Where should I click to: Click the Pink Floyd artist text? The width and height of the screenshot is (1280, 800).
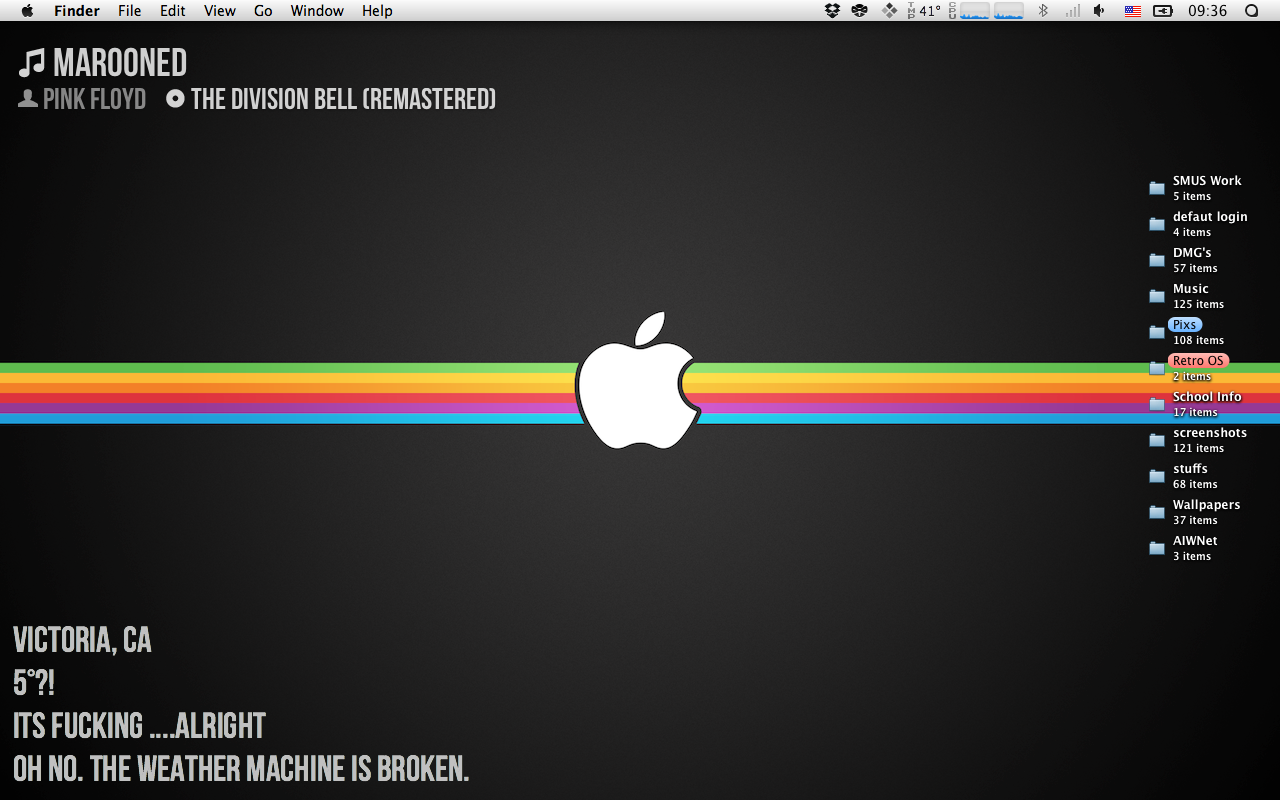point(94,99)
